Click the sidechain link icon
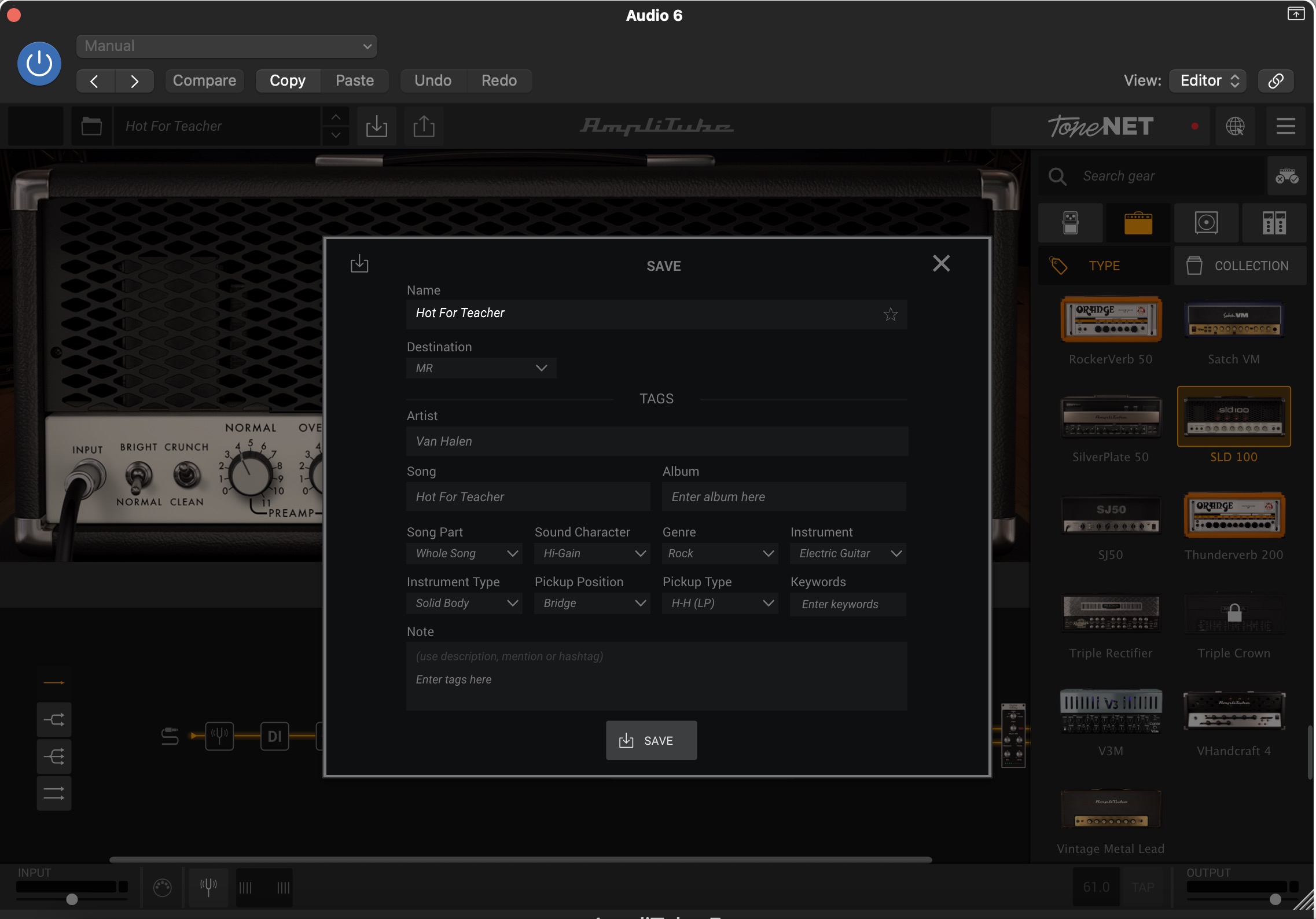The image size is (1316, 919). [x=1276, y=81]
